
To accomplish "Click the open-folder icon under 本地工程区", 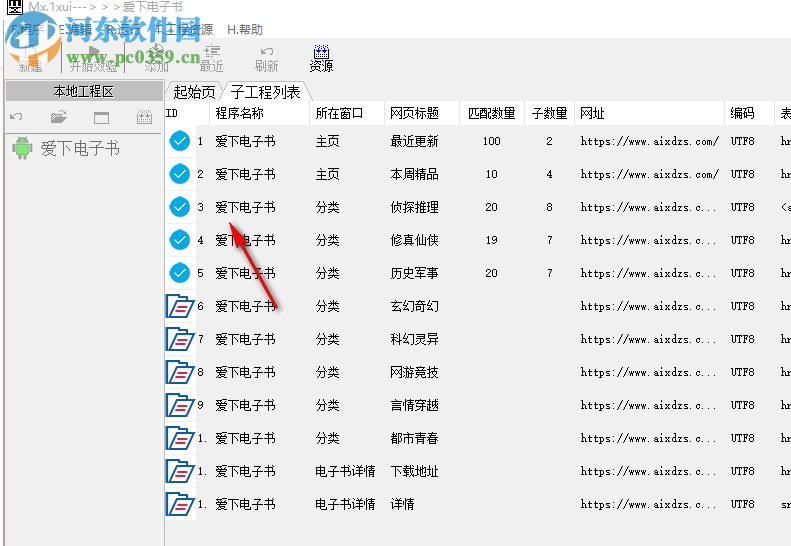I will (59, 117).
